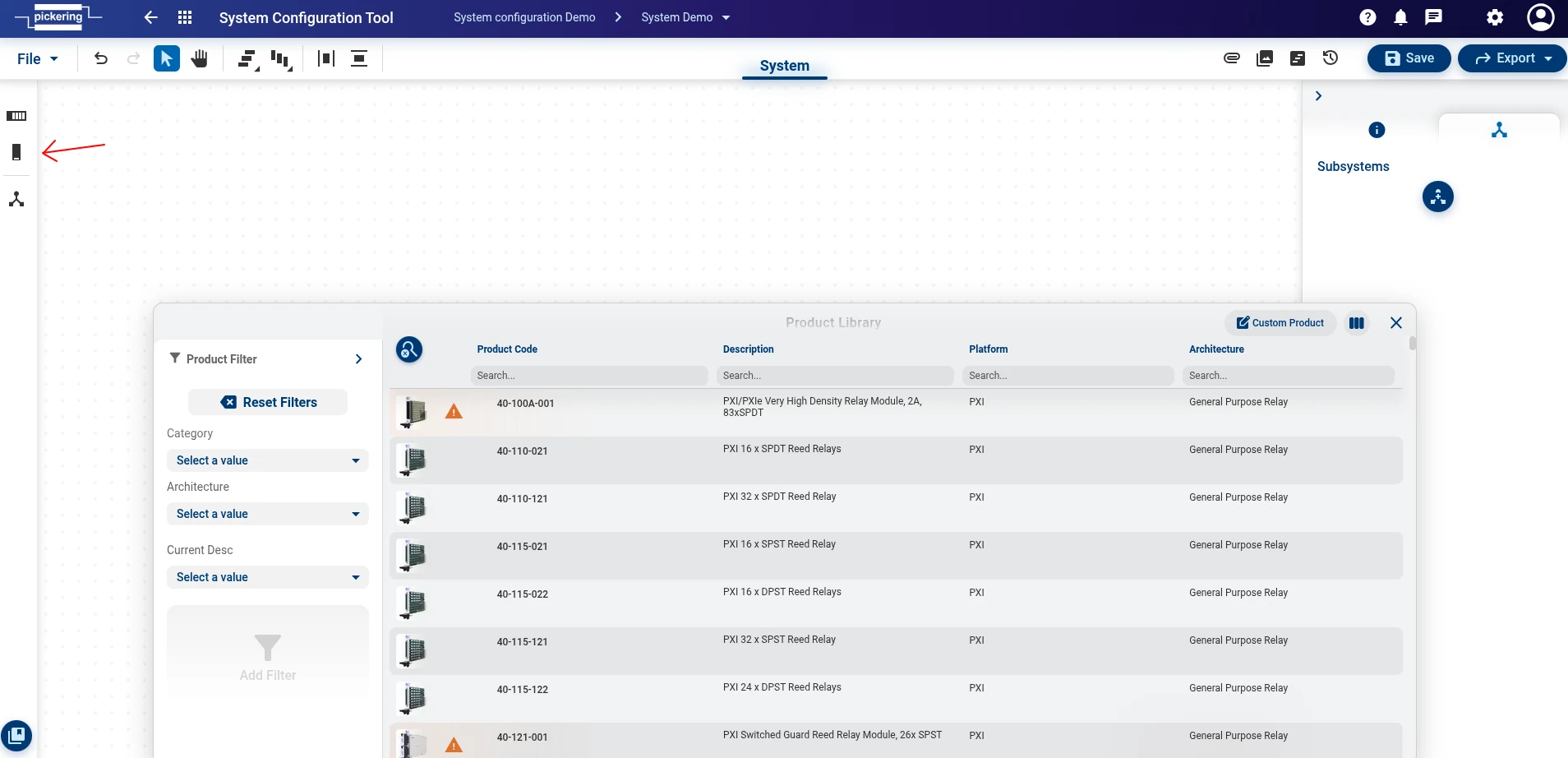The width and height of the screenshot is (1568, 758).
Task: Select the chassis icon in left sidebar
Action: (16, 116)
